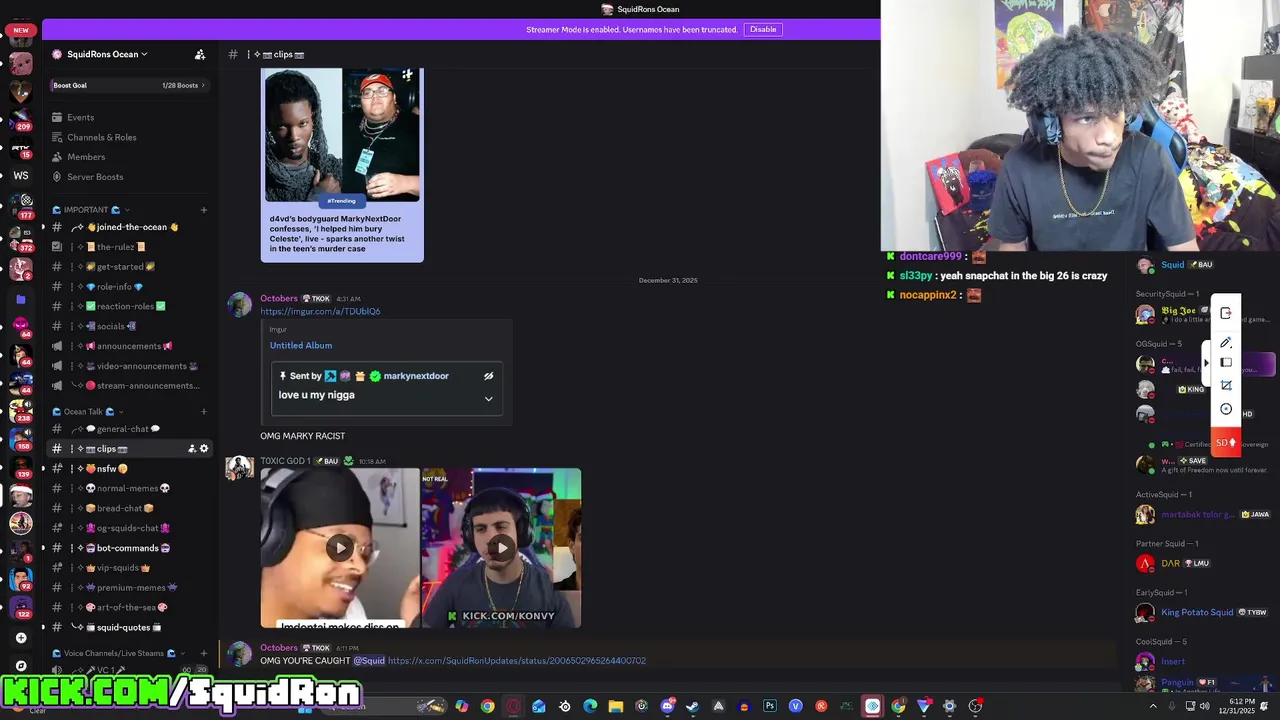The height and width of the screenshot is (720, 1280).
Task: Click the @Squid mention
Action: pos(369,661)
